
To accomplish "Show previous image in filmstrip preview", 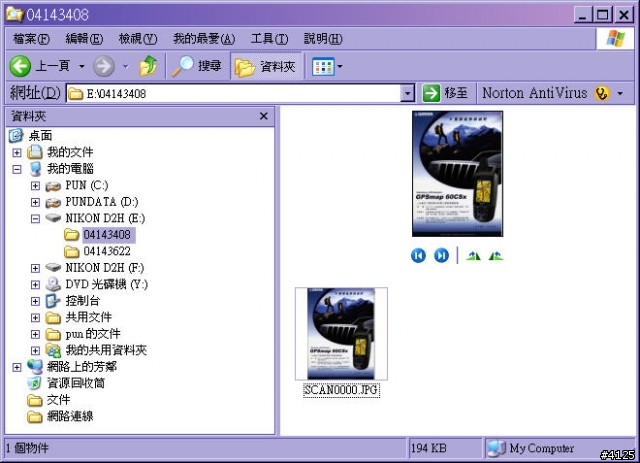I will [x=418, y=256].
